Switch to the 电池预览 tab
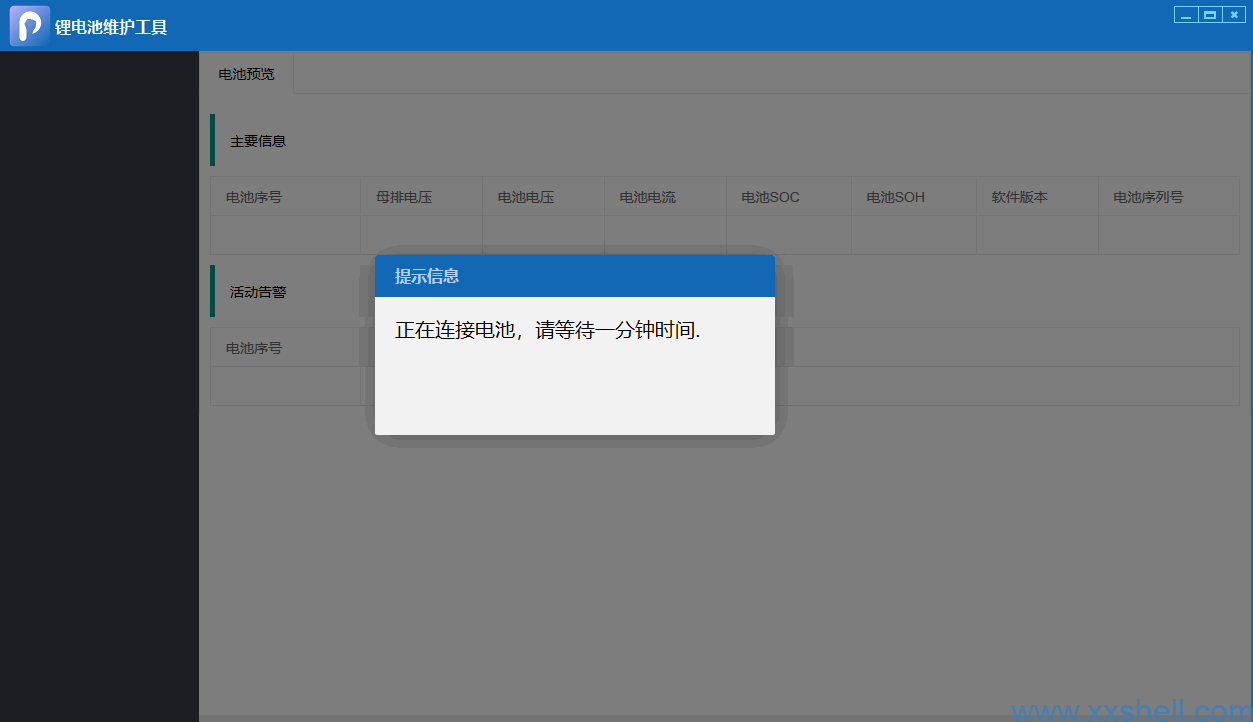The height and width of the screenshot is (722, 1253). point(246,74)
